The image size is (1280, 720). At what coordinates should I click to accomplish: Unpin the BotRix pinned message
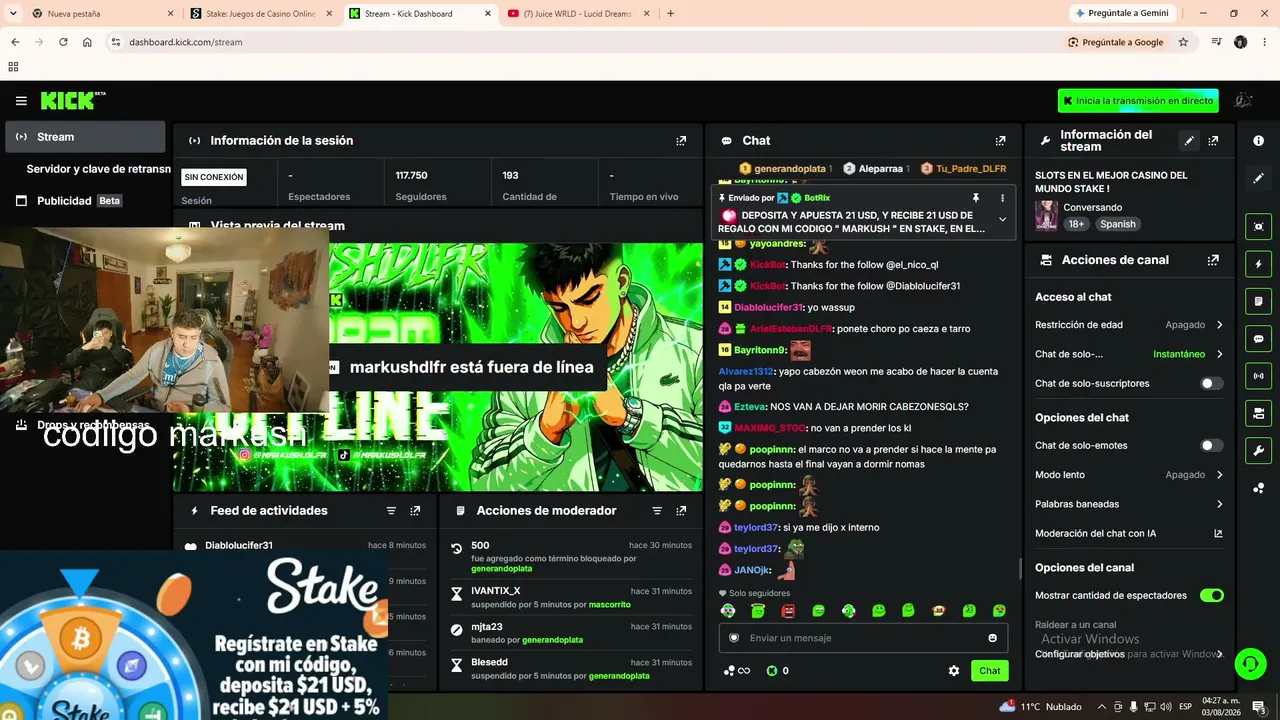976,198
